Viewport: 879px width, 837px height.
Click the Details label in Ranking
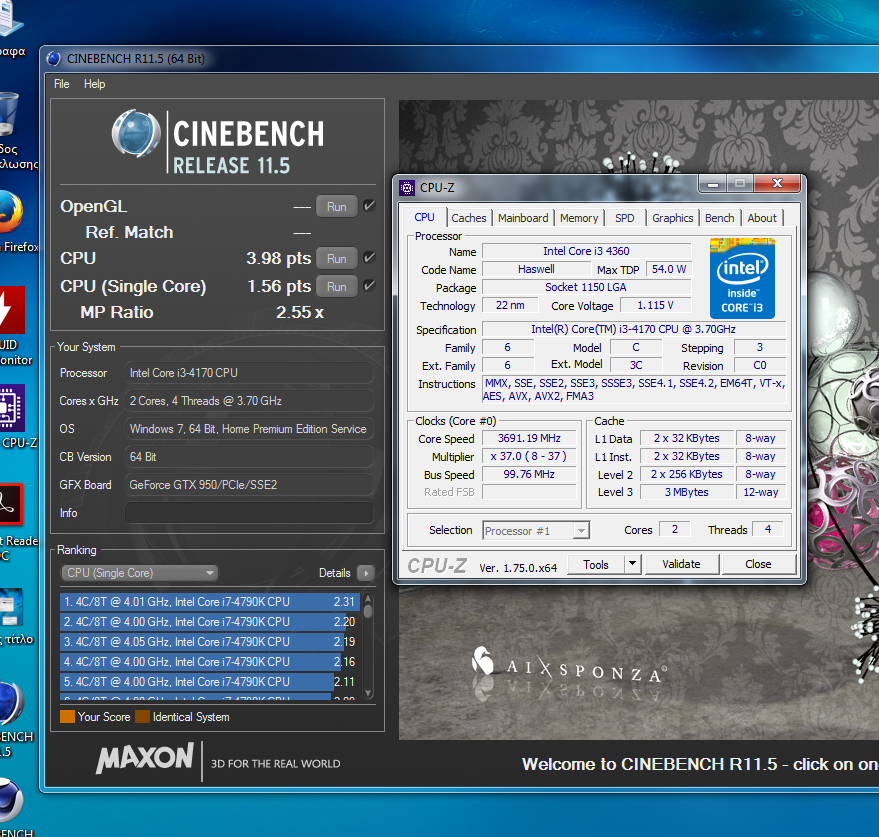point(335,573)
